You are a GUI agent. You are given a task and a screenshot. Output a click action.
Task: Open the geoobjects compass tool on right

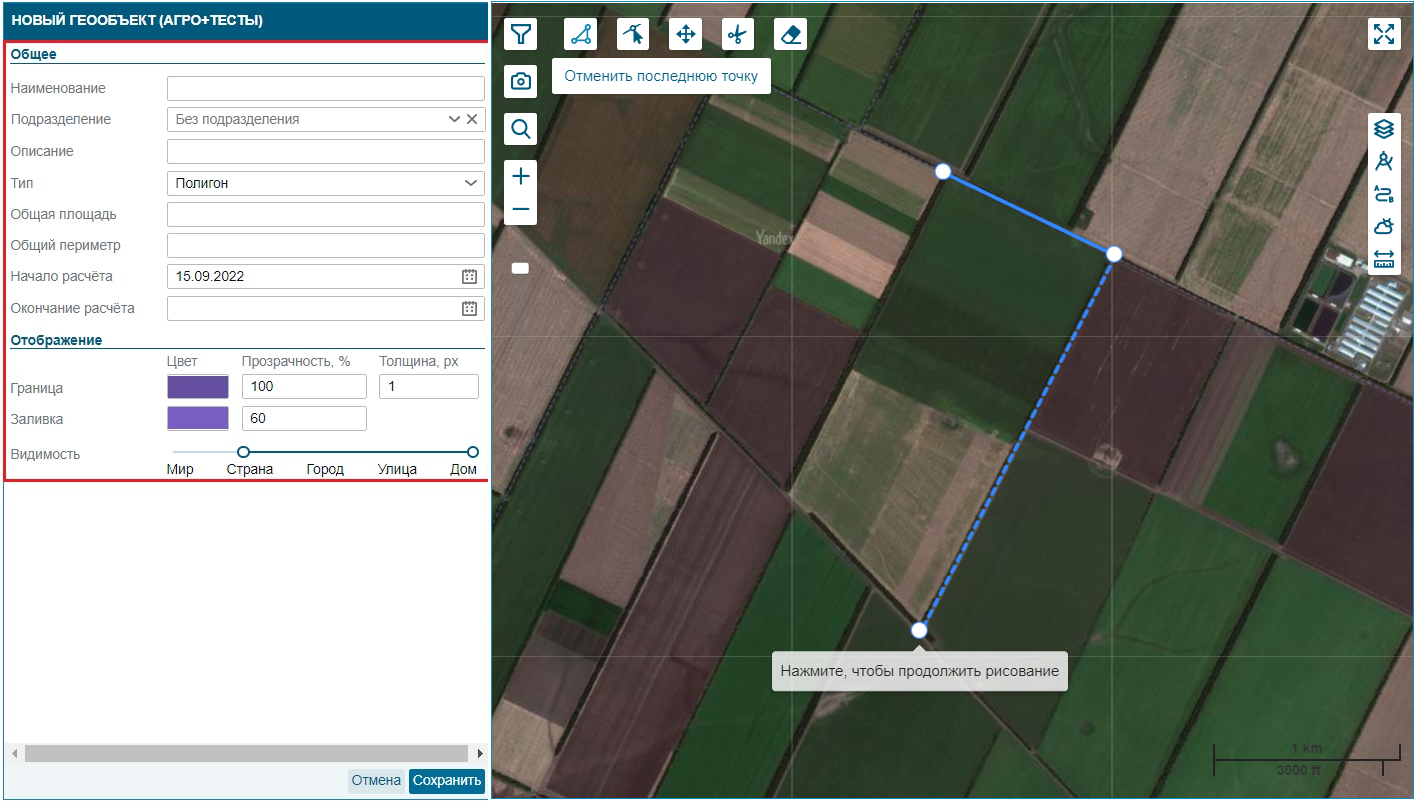coord(1384,161)
